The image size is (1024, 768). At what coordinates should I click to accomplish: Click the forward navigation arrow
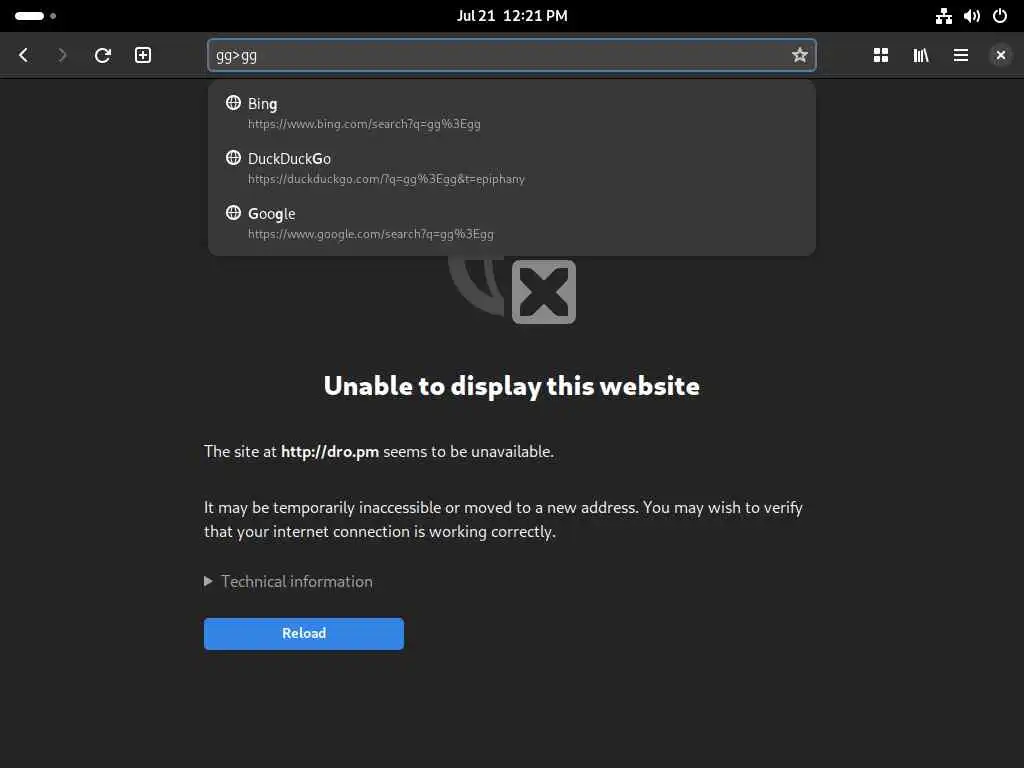[x=62, y=56]
